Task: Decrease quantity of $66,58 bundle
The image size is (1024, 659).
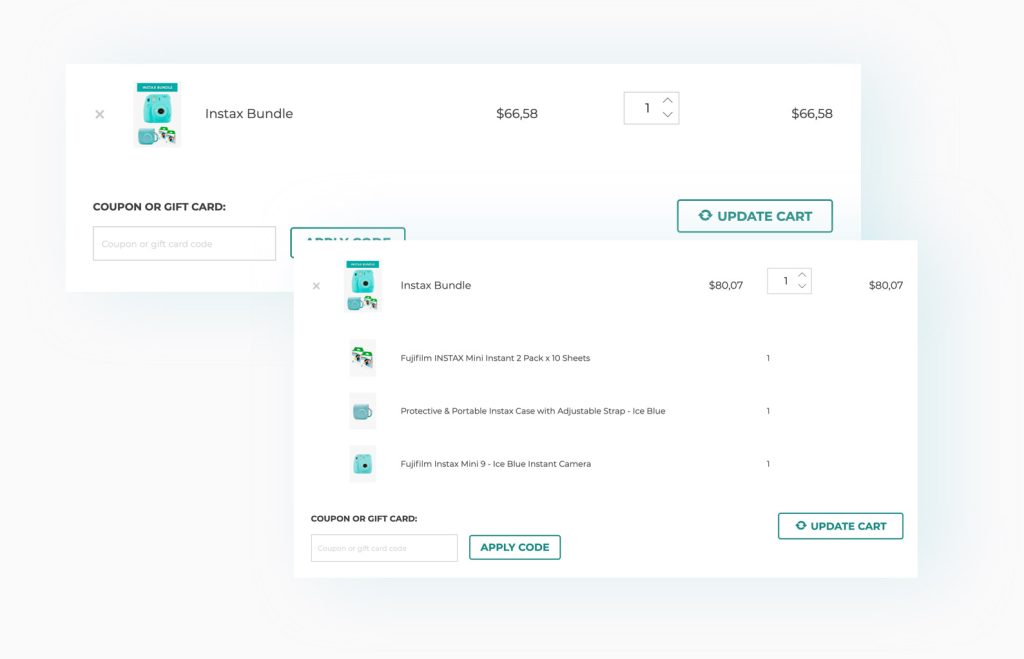Action: [x=667, y=115]
